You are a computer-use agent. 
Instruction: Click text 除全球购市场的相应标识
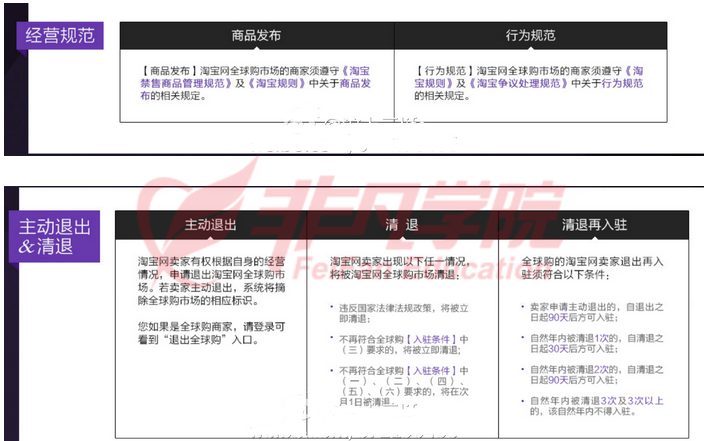click(199, 300)
